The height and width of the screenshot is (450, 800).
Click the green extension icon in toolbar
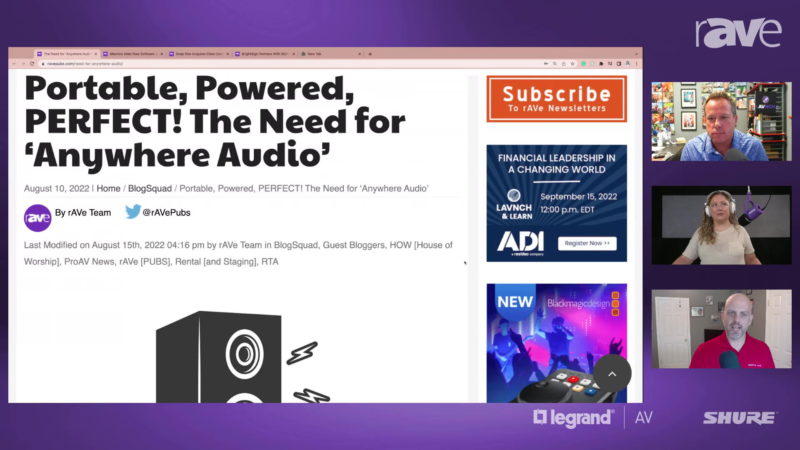tap(583, 63)
